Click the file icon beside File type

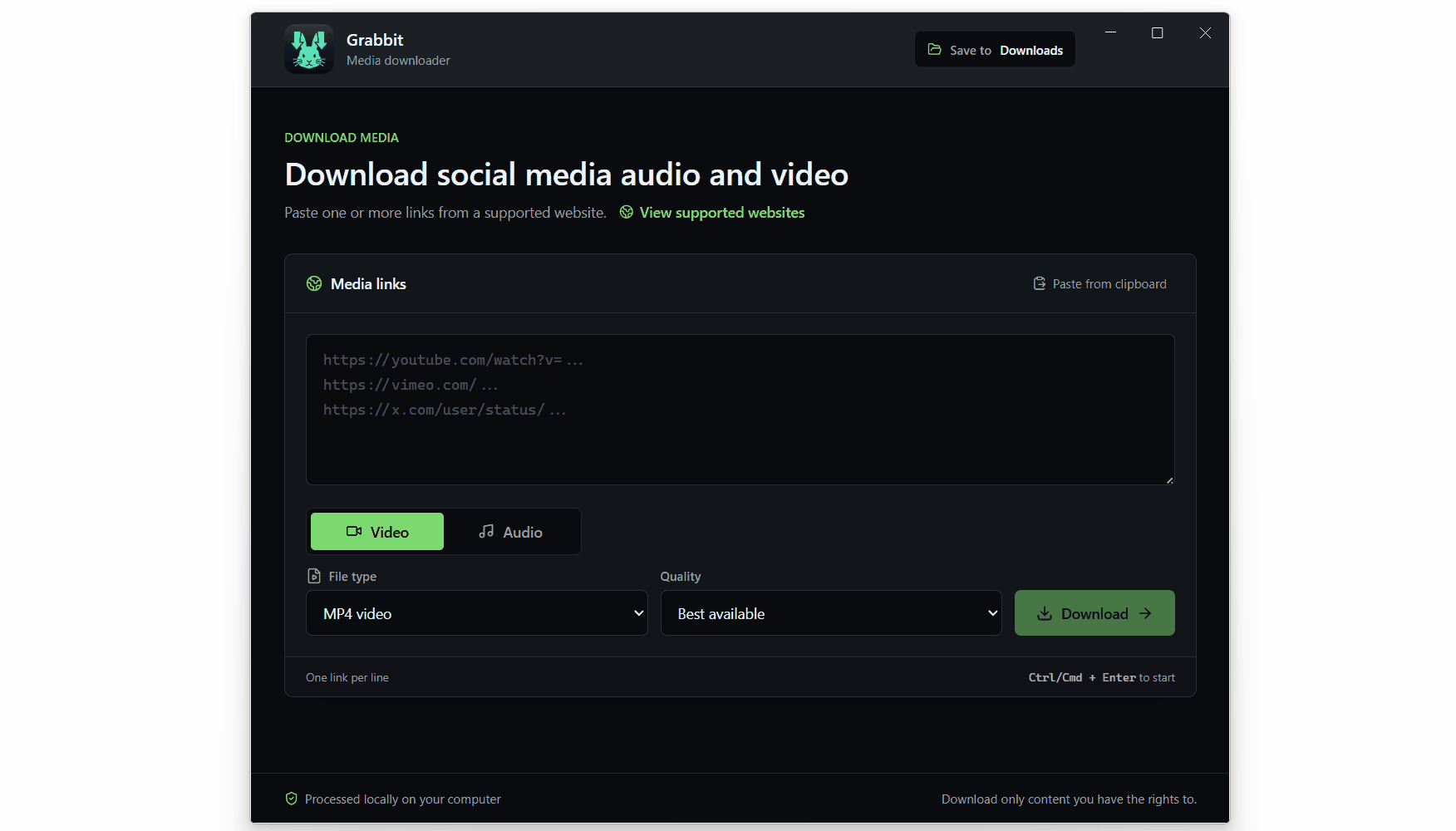[314, 576]
